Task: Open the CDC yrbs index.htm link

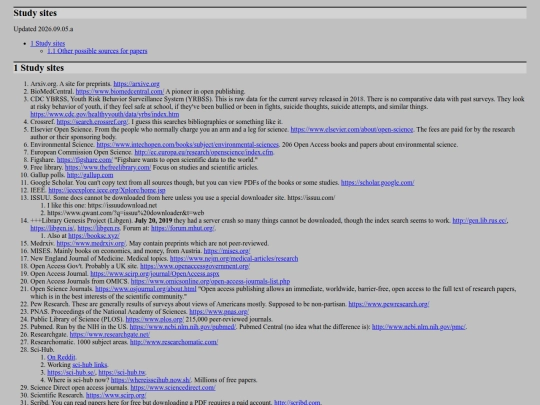Action: tap(104, 114)
